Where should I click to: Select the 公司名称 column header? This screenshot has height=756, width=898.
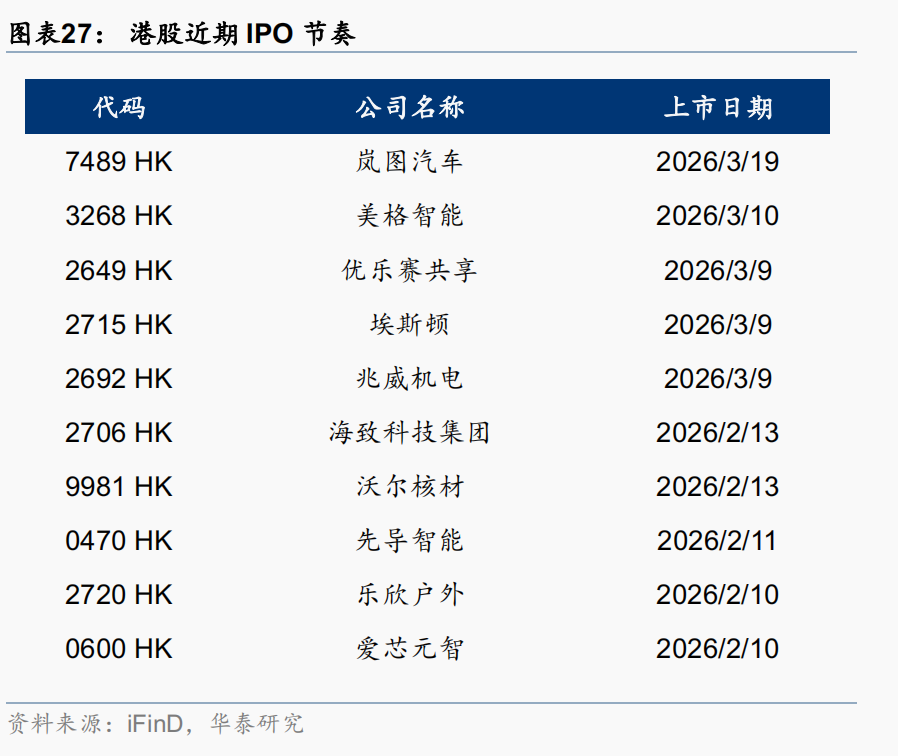tap(409, 108)
